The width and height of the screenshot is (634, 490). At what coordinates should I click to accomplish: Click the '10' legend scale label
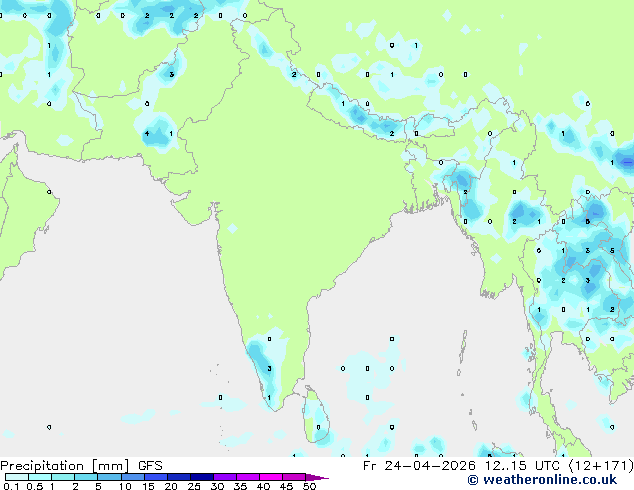tap(125, 486)
